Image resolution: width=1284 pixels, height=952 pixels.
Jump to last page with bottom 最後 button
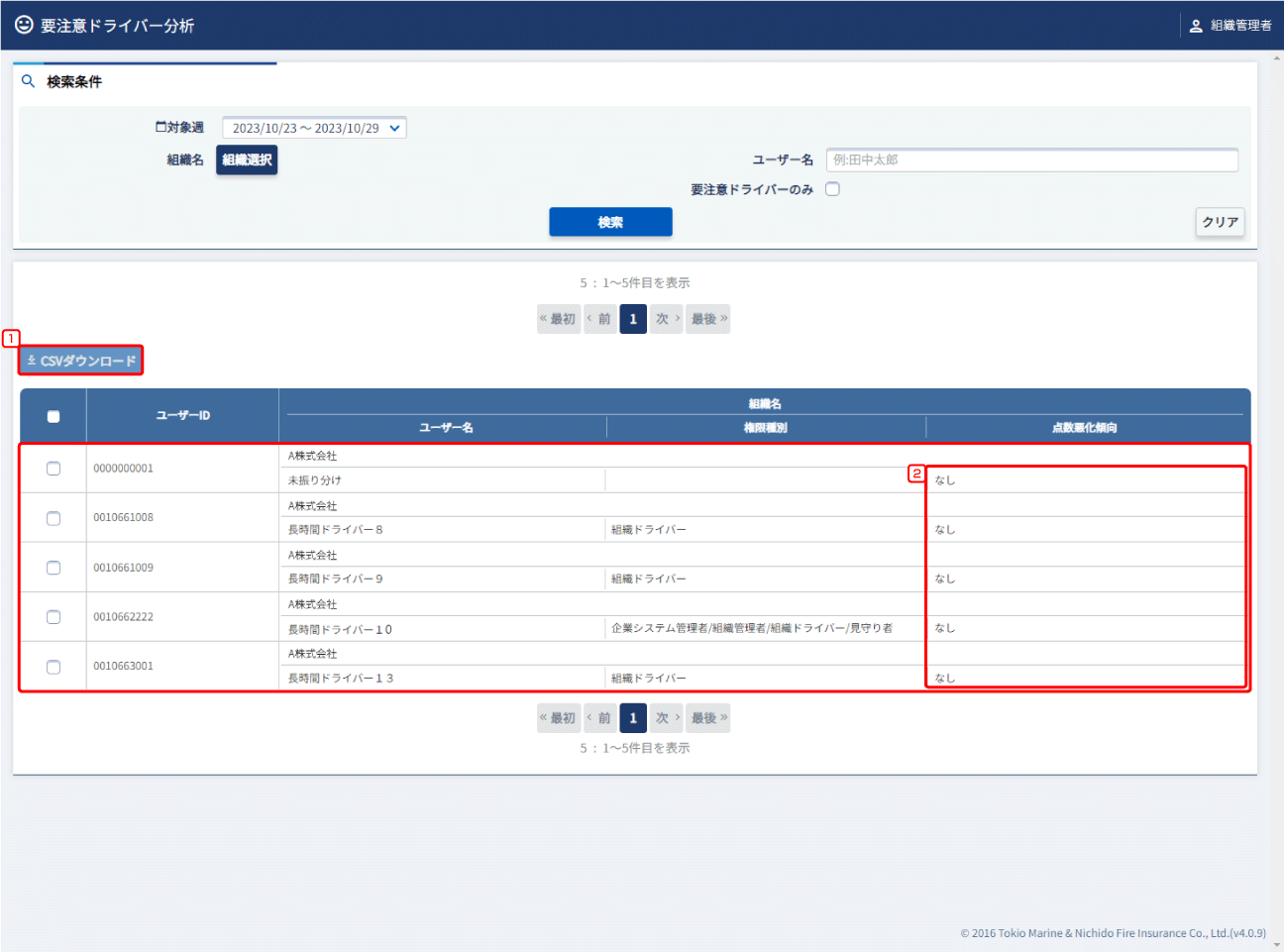pyautogui.click(x=709, y=718)
